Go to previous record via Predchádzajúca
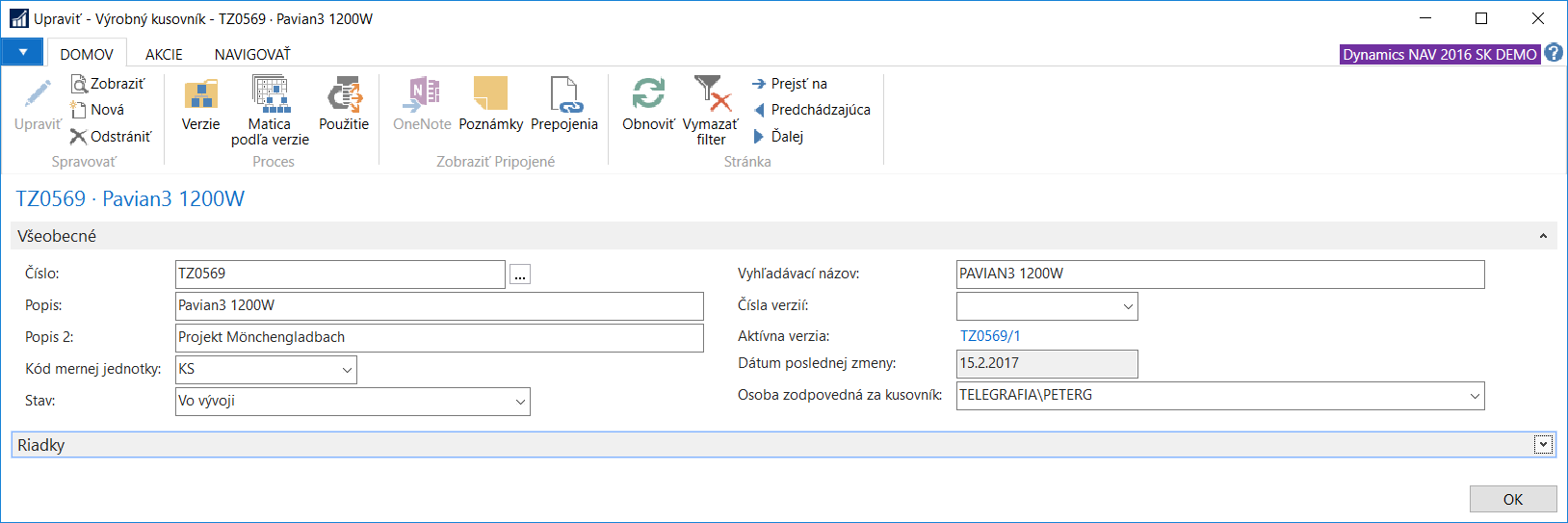This screenshot has width=1568, height=523. pos(812,110)
